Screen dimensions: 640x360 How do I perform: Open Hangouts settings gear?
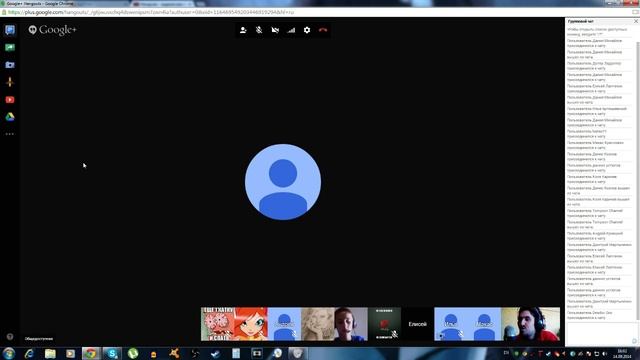pos(307,30)
